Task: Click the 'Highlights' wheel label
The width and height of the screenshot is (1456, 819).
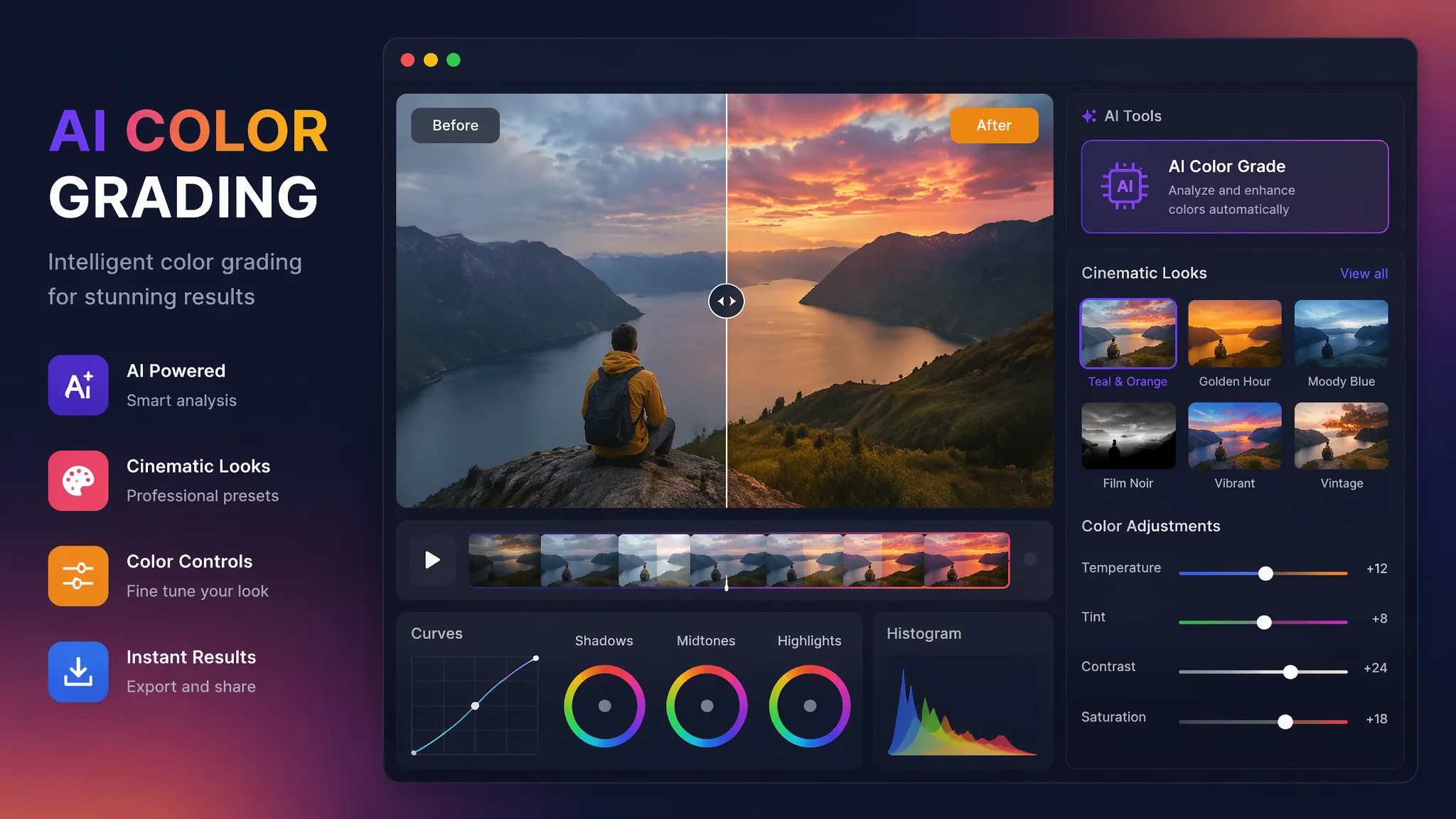Action: point(809,641)
